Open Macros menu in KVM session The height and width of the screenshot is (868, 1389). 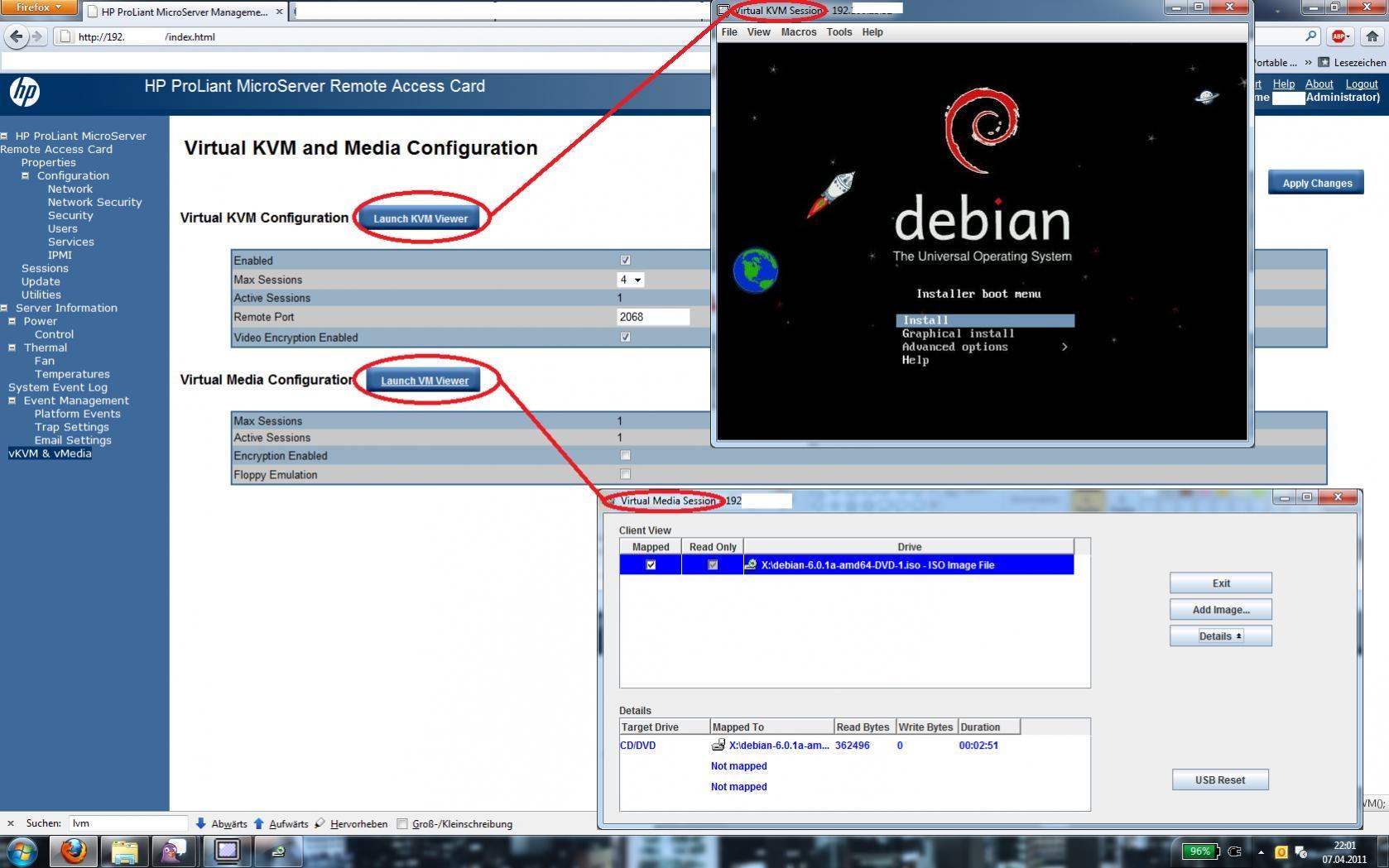pos(799,31)
